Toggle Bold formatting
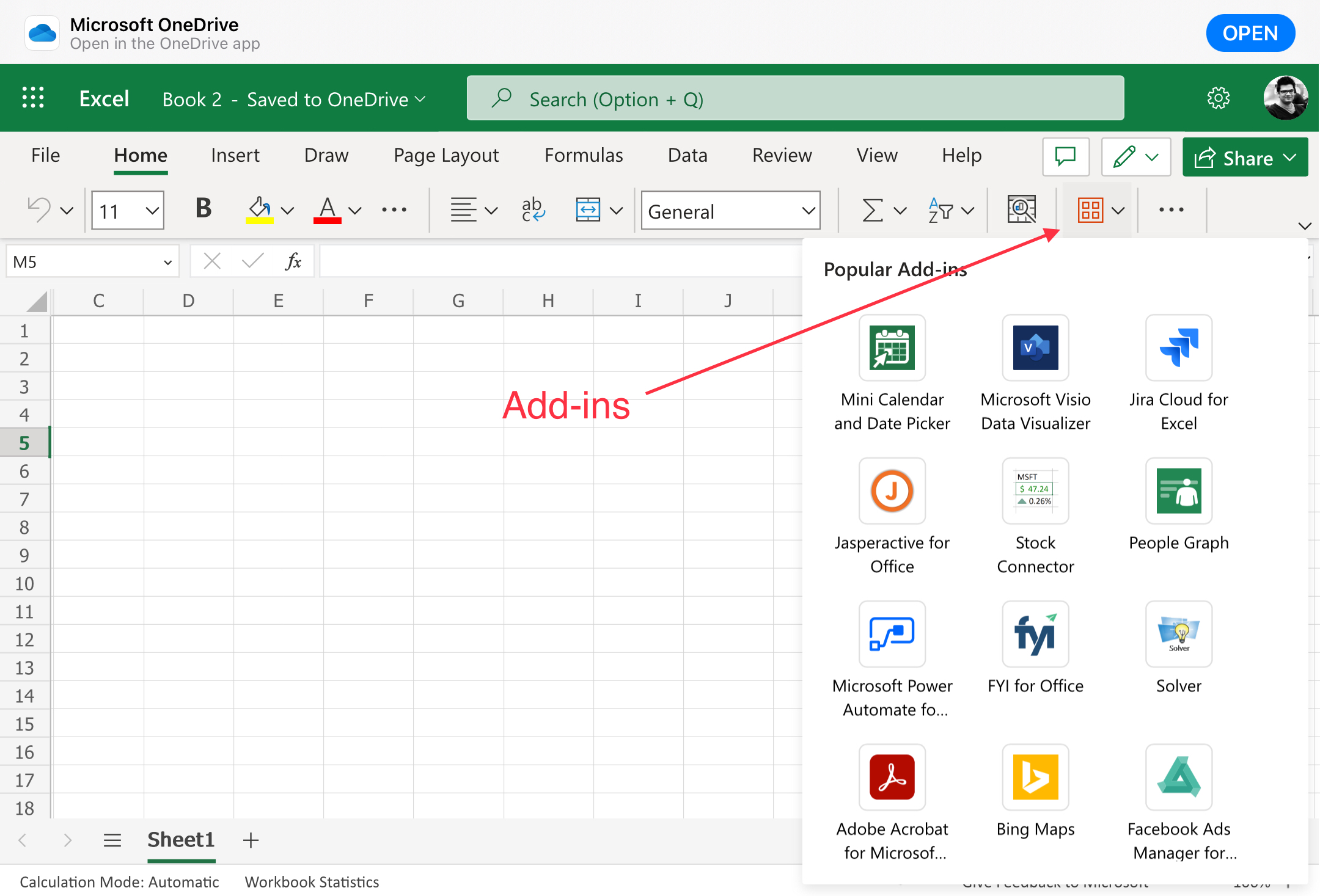The image size is (1320, 896). coord(204,209)
